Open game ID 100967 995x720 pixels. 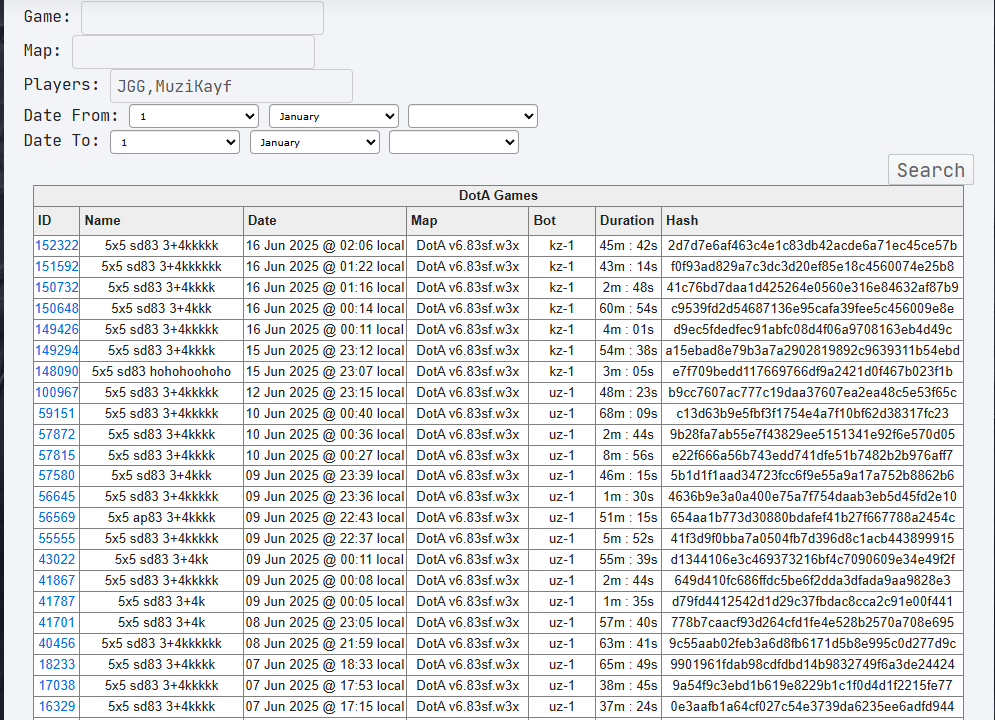click(56, 392)
